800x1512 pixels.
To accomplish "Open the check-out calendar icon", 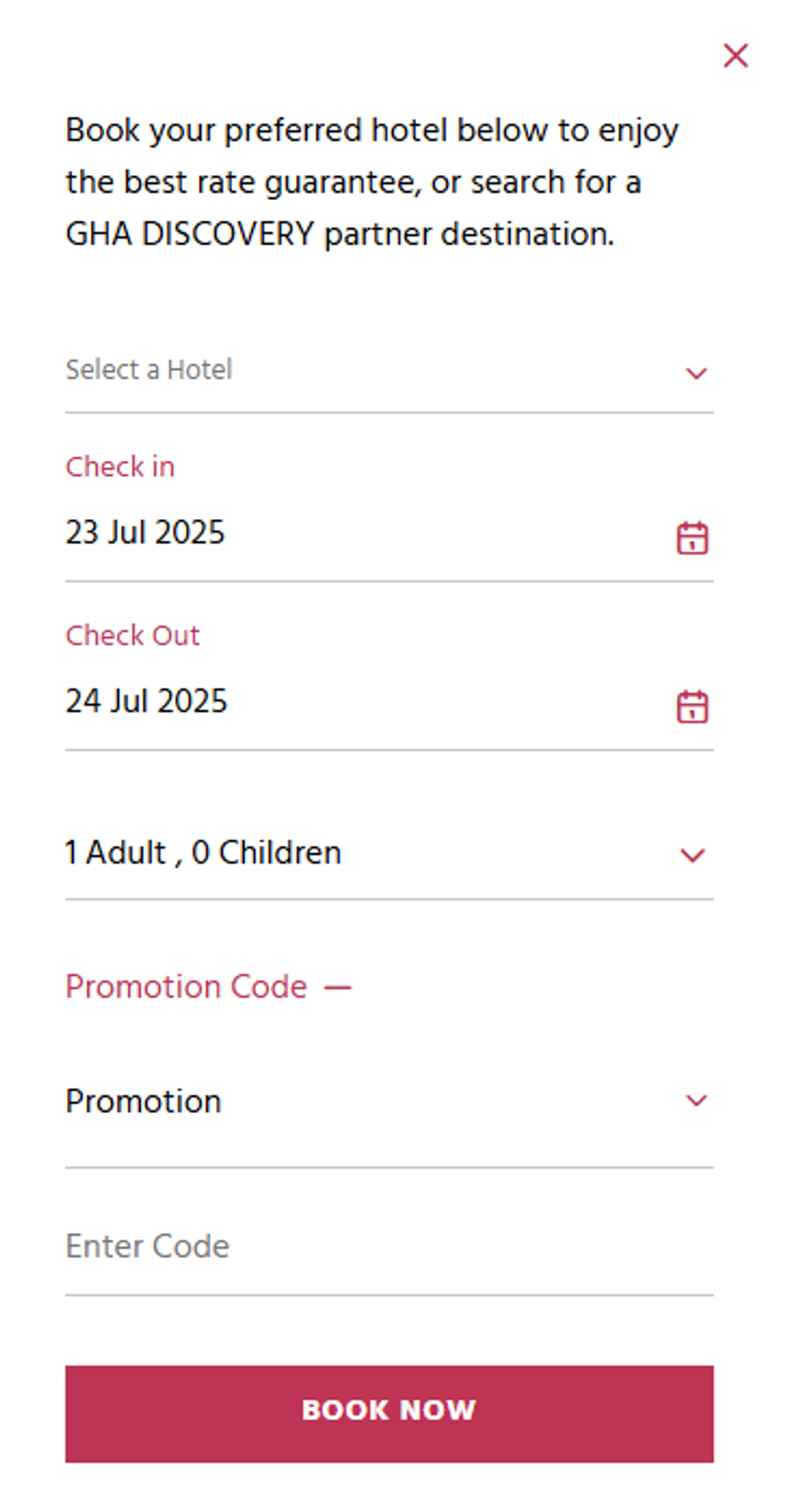I will (x=692, y=707).
